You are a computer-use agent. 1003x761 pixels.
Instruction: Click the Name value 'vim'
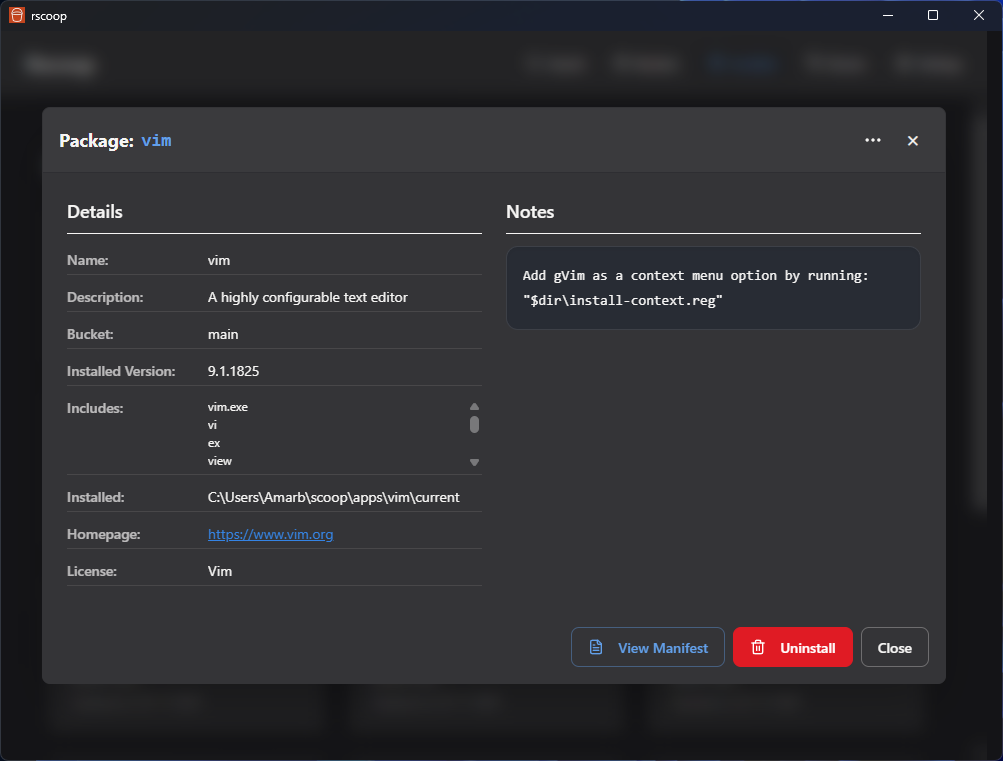coord(219,260)
